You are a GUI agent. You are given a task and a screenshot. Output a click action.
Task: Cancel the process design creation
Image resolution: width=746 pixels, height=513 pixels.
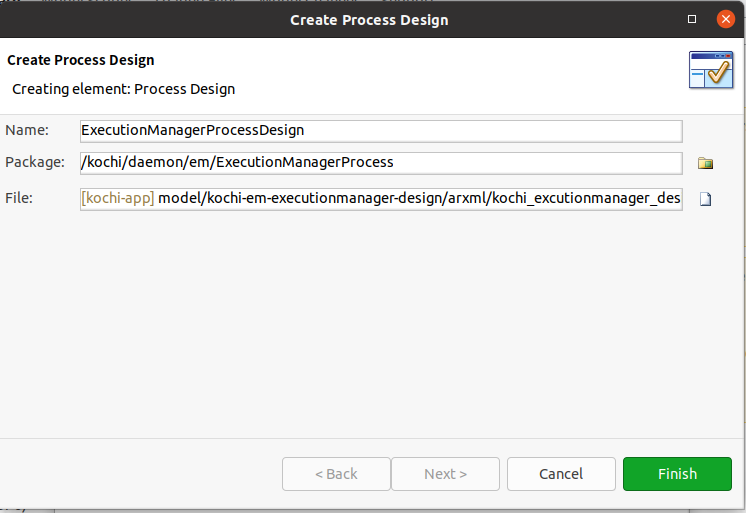(561, 474)
